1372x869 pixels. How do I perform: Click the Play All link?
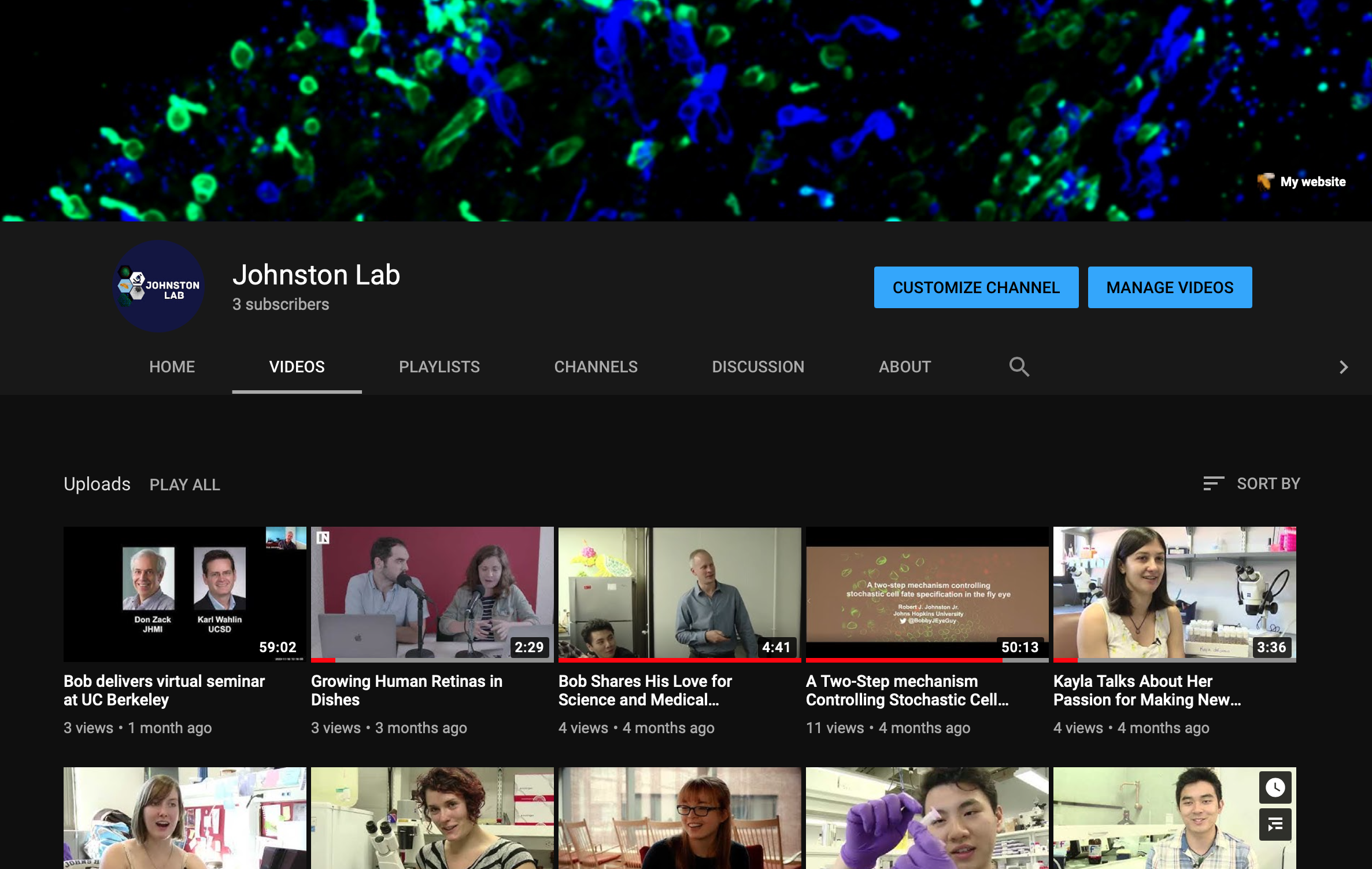pyautogui.click(x=184, y=485)
